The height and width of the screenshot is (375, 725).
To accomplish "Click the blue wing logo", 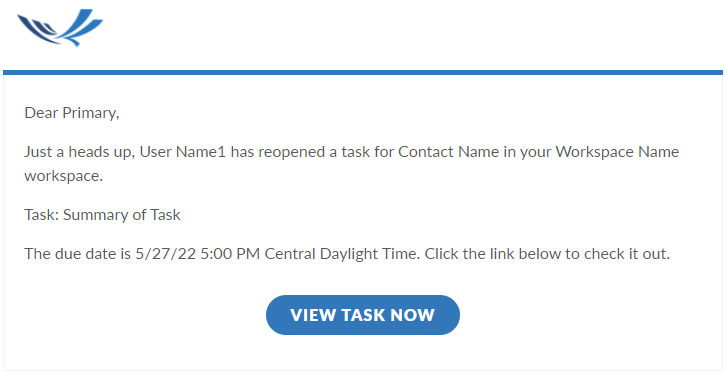I will click(x=60, y=27).
